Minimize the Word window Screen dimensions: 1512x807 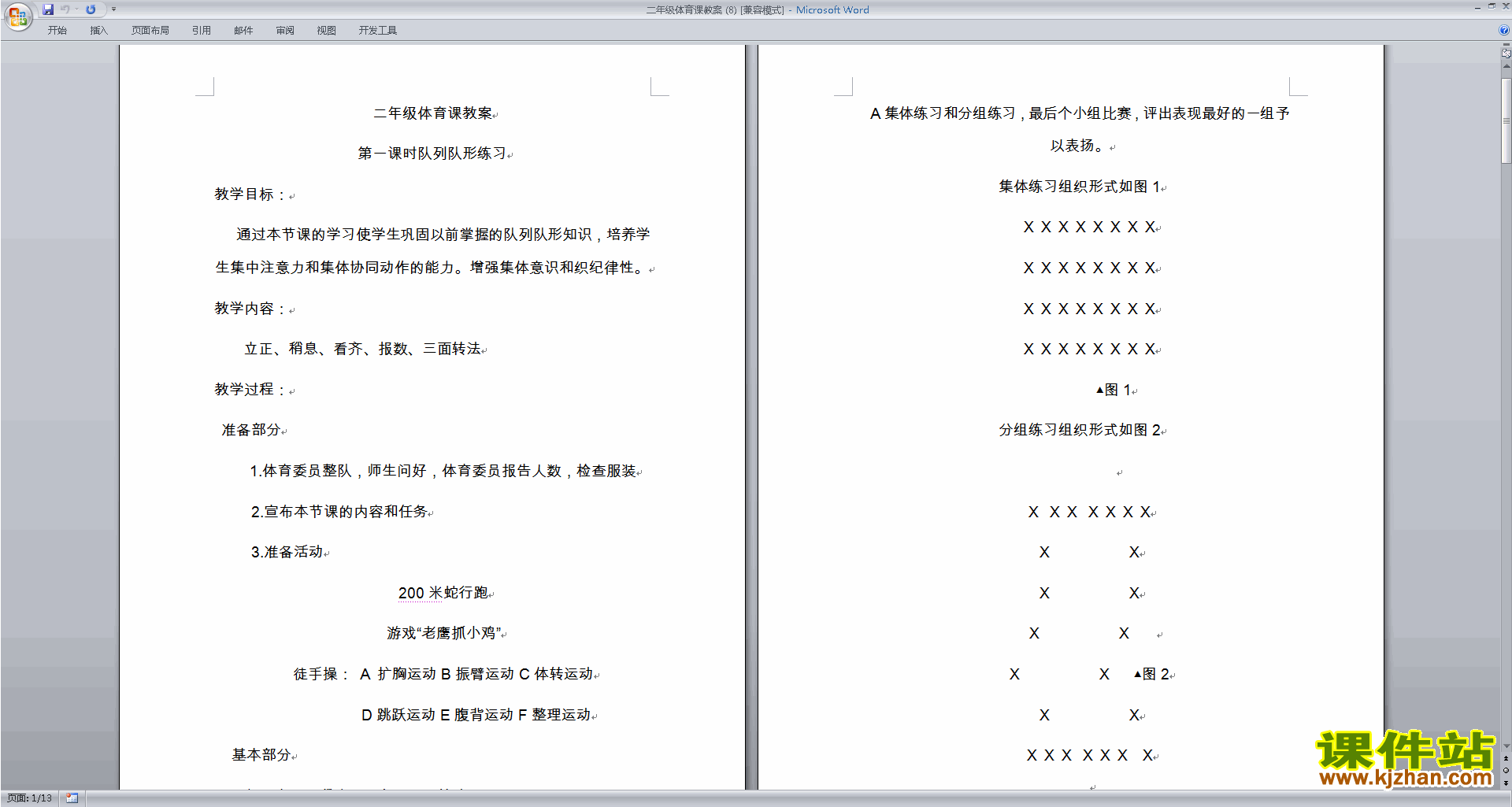1477,7
